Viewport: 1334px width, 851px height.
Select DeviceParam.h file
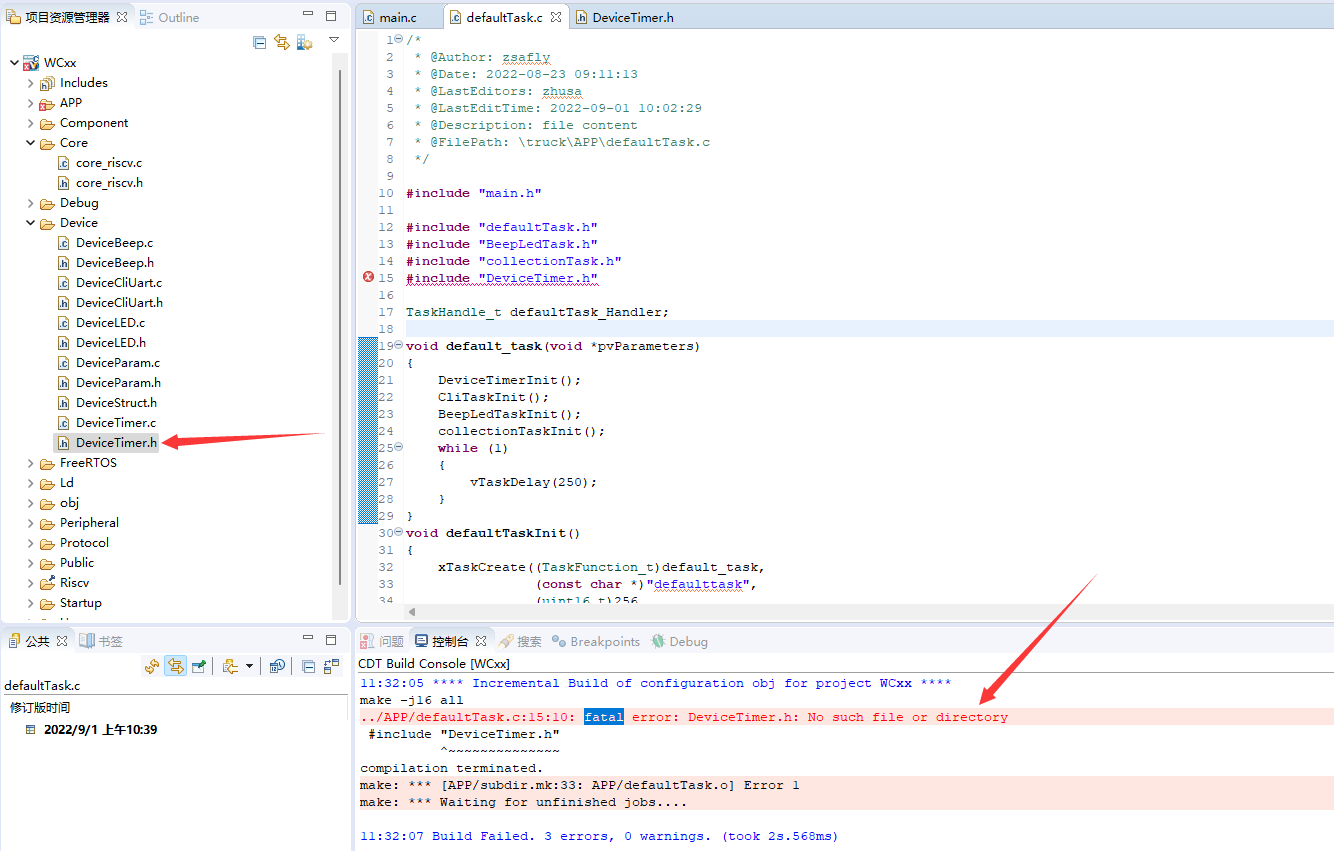coord(118,383)
